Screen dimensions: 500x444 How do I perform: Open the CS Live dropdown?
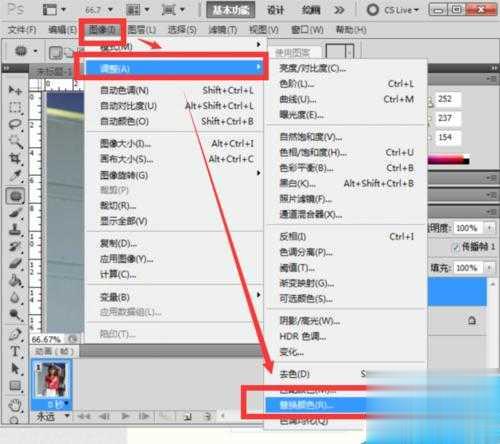(393, 10)
